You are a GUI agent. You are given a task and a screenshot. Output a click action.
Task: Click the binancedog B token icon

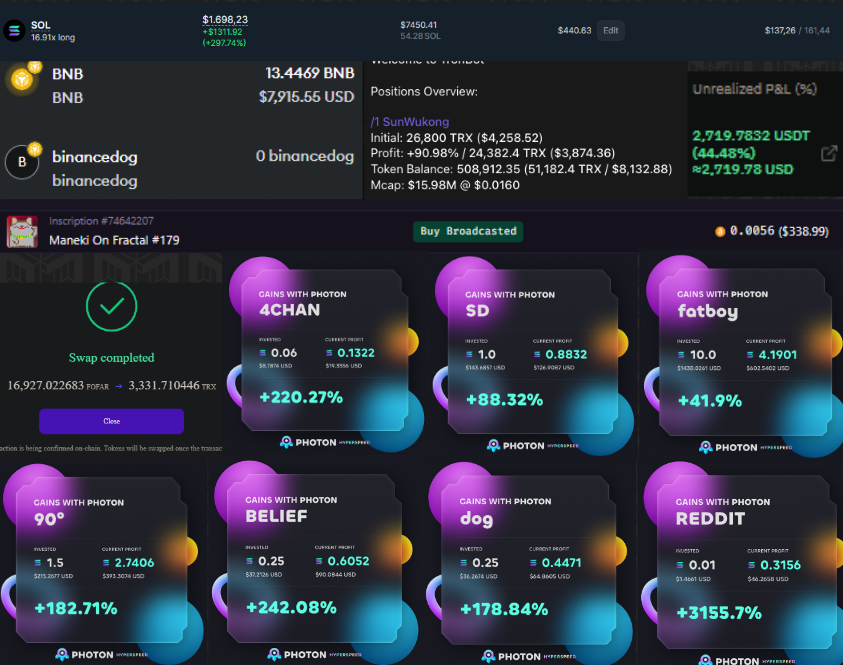click(22, 161)
